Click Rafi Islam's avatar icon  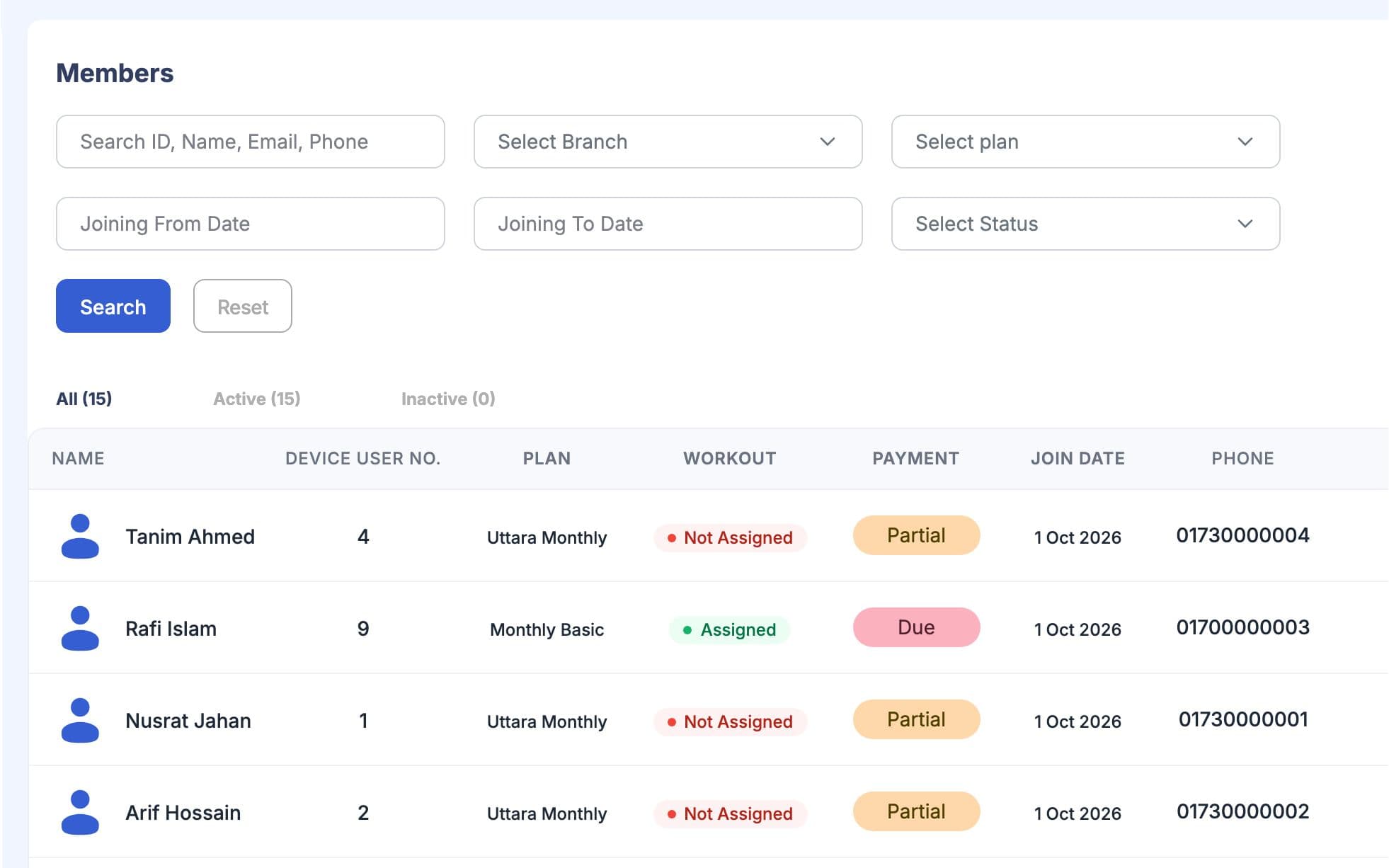point(80,628)
